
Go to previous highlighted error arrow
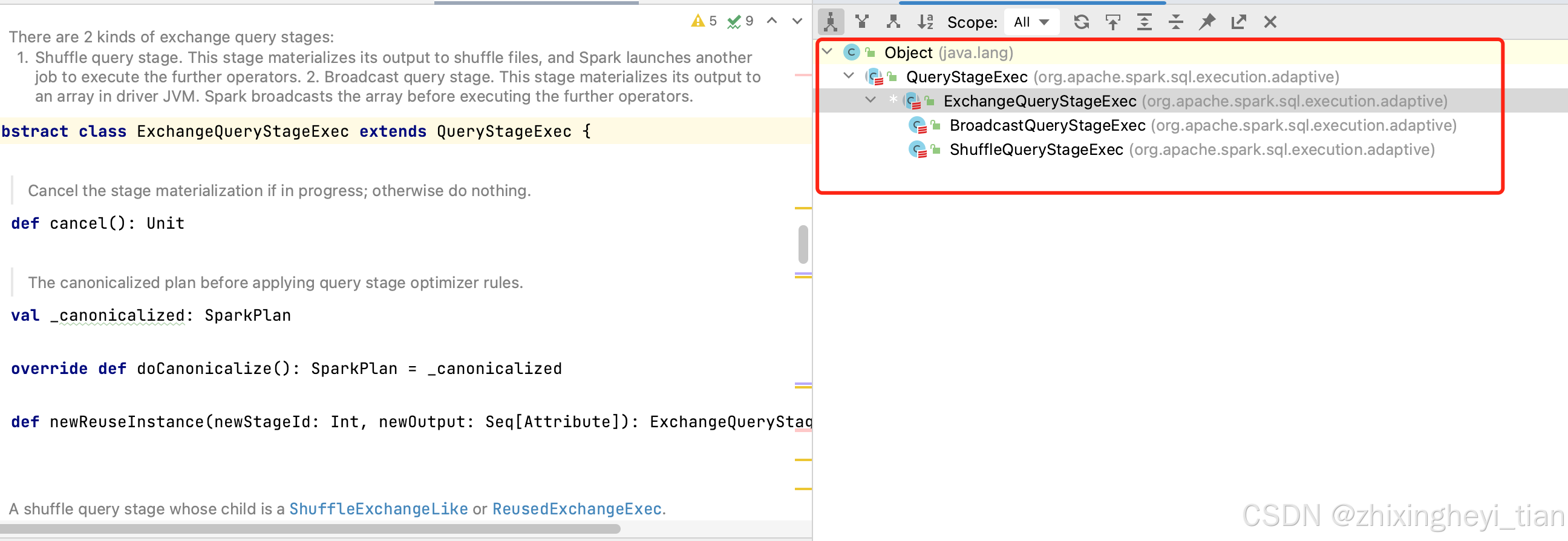tap(772, 21)
